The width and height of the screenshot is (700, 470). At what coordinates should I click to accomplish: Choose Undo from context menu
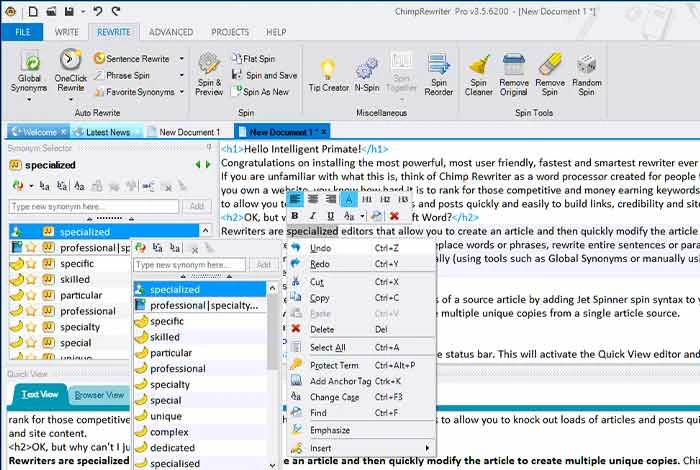click(x=361, y=248)
